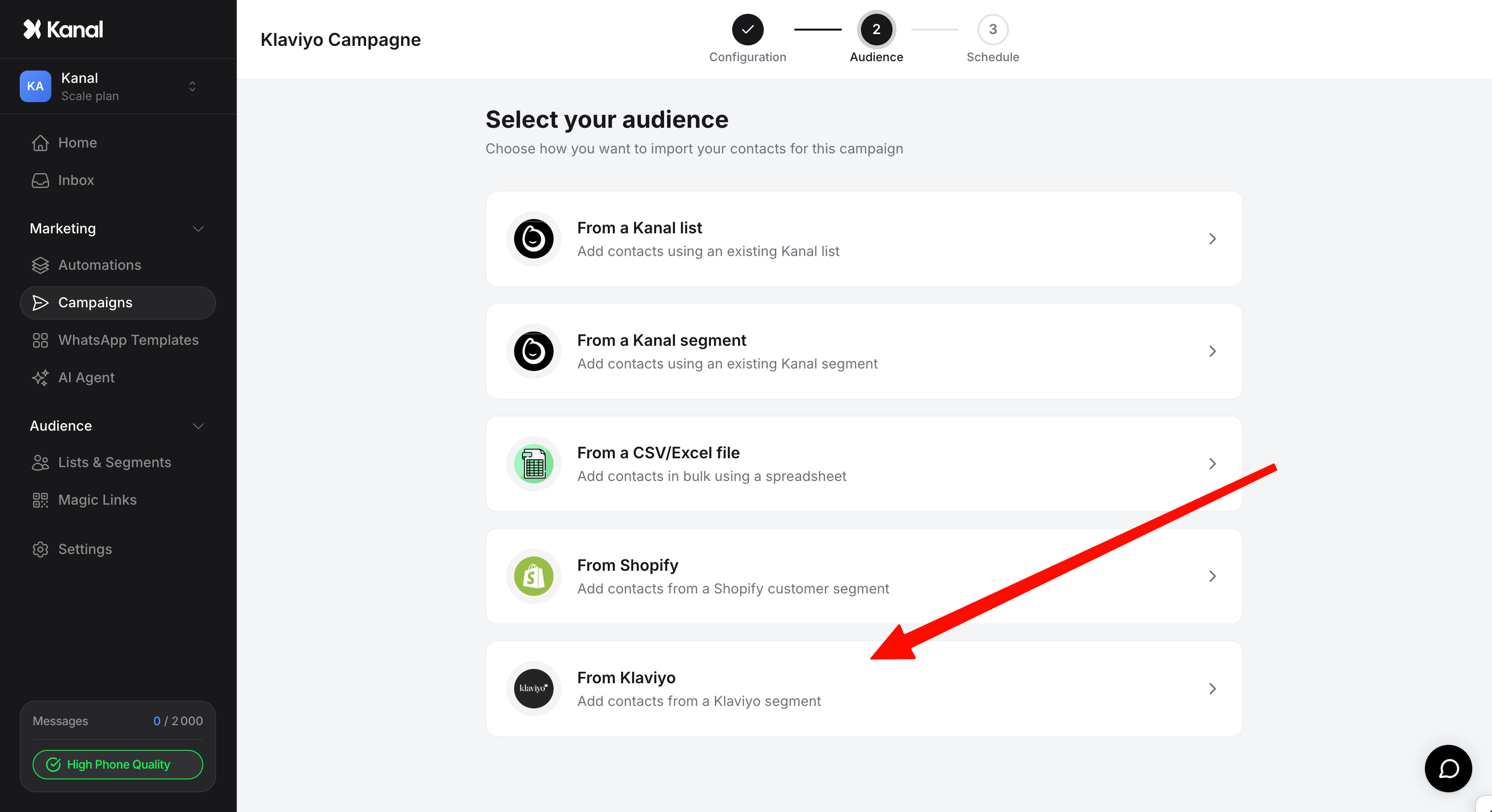Screen dimensions: 1492x812
Task: Collapse the Audience section chevron
Action: pos(198,426)
